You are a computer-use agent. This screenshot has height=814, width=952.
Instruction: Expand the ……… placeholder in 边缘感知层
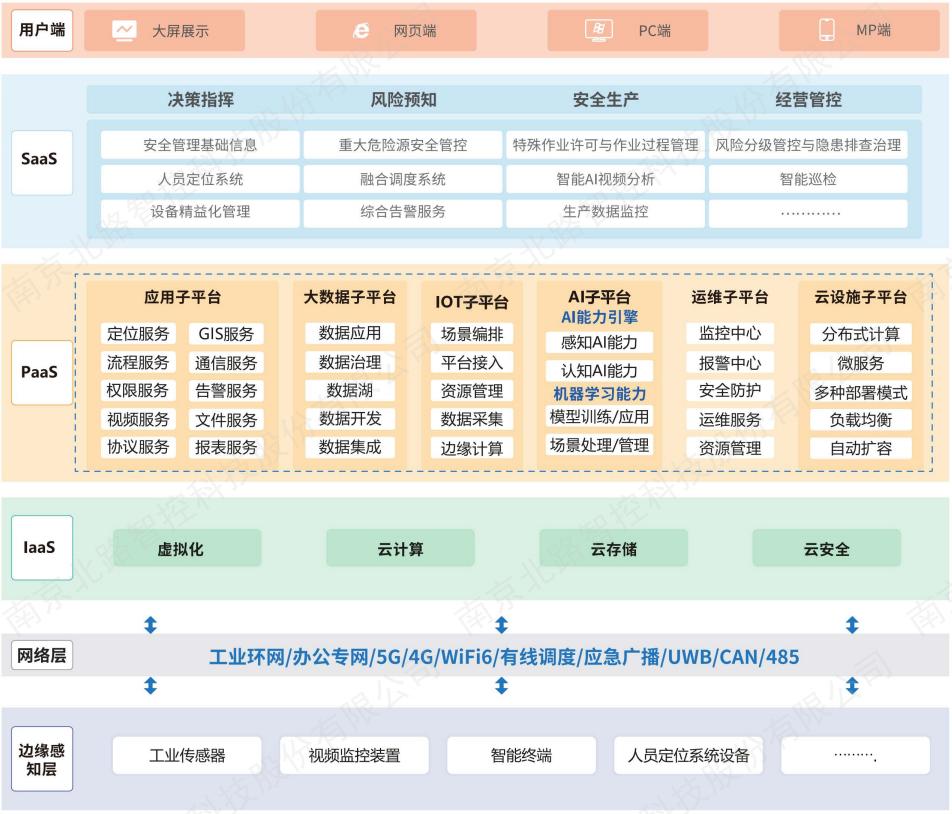(x=855, y=755)
